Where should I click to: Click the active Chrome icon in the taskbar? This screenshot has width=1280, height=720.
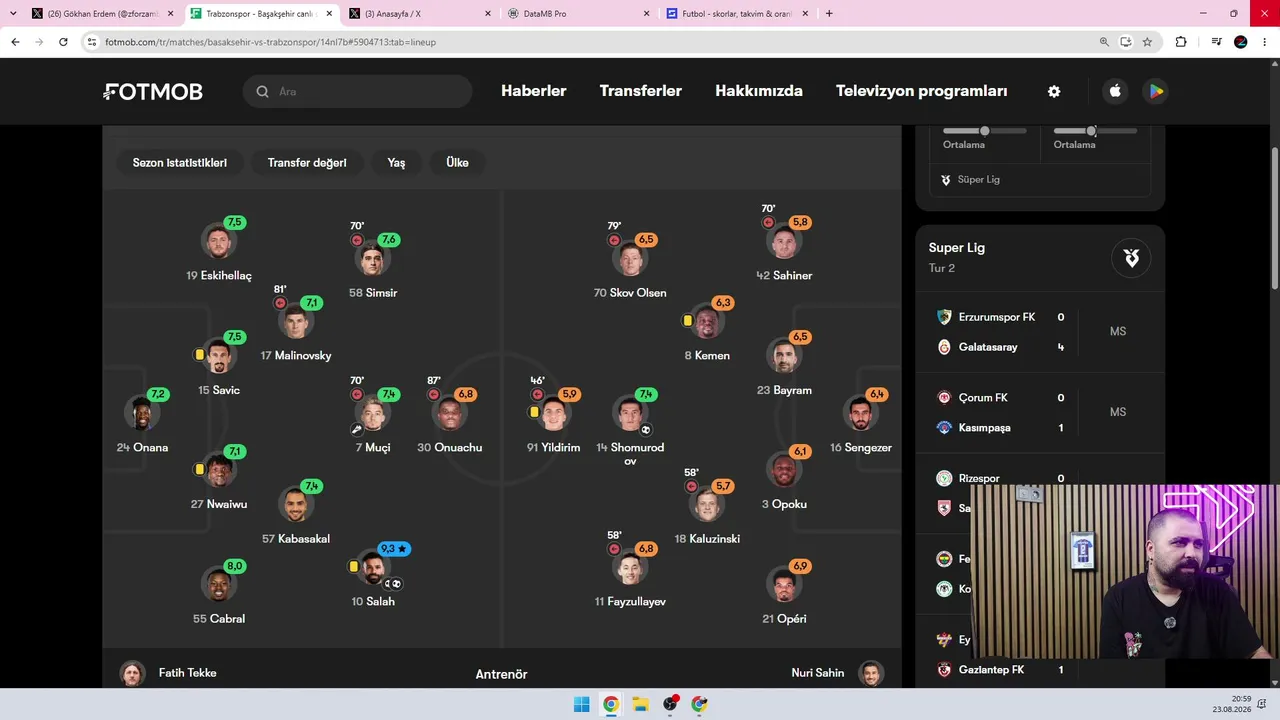click(x=611, y=704)
